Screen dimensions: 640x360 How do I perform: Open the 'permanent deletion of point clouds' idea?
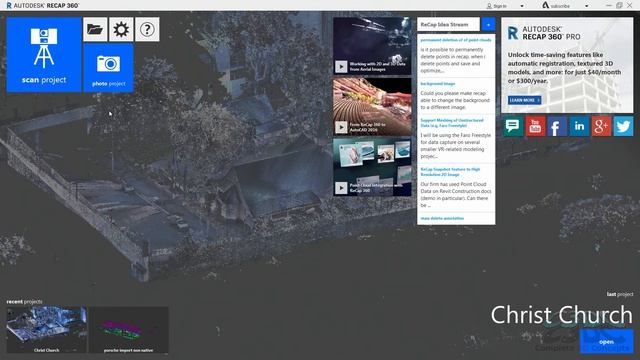[x=456, y=40]
